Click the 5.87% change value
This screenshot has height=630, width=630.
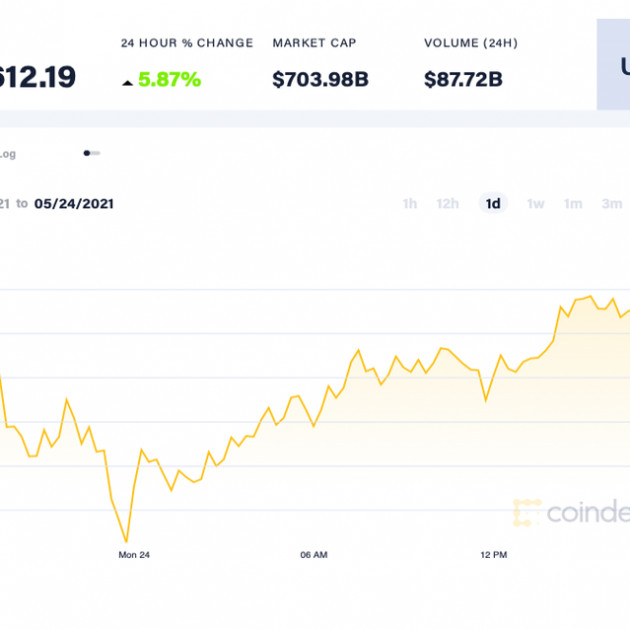(170, 80)
